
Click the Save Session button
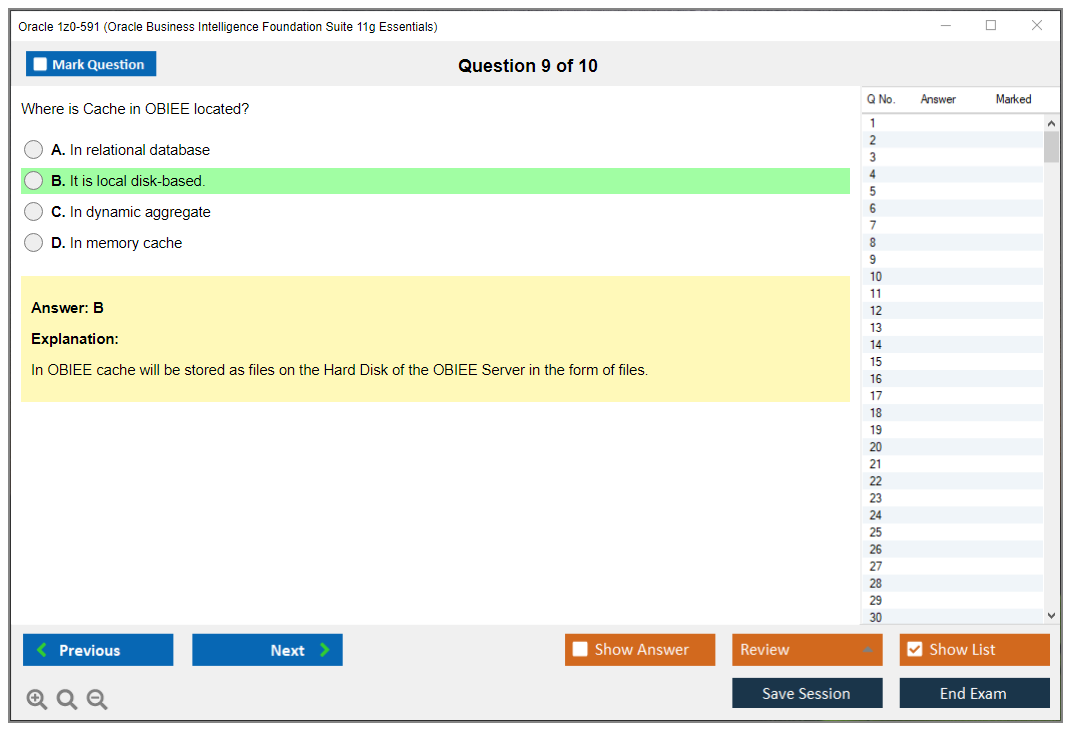[806, 693]
